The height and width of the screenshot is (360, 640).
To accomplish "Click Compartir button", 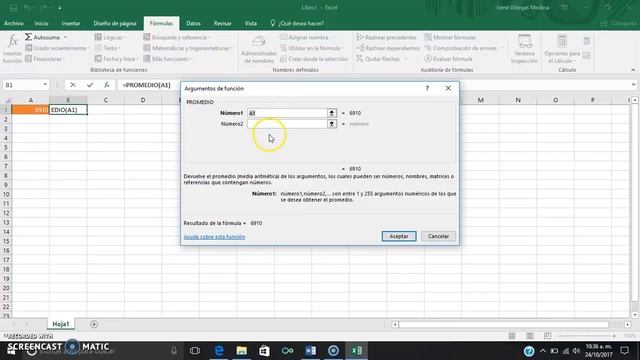I will 619,24.
